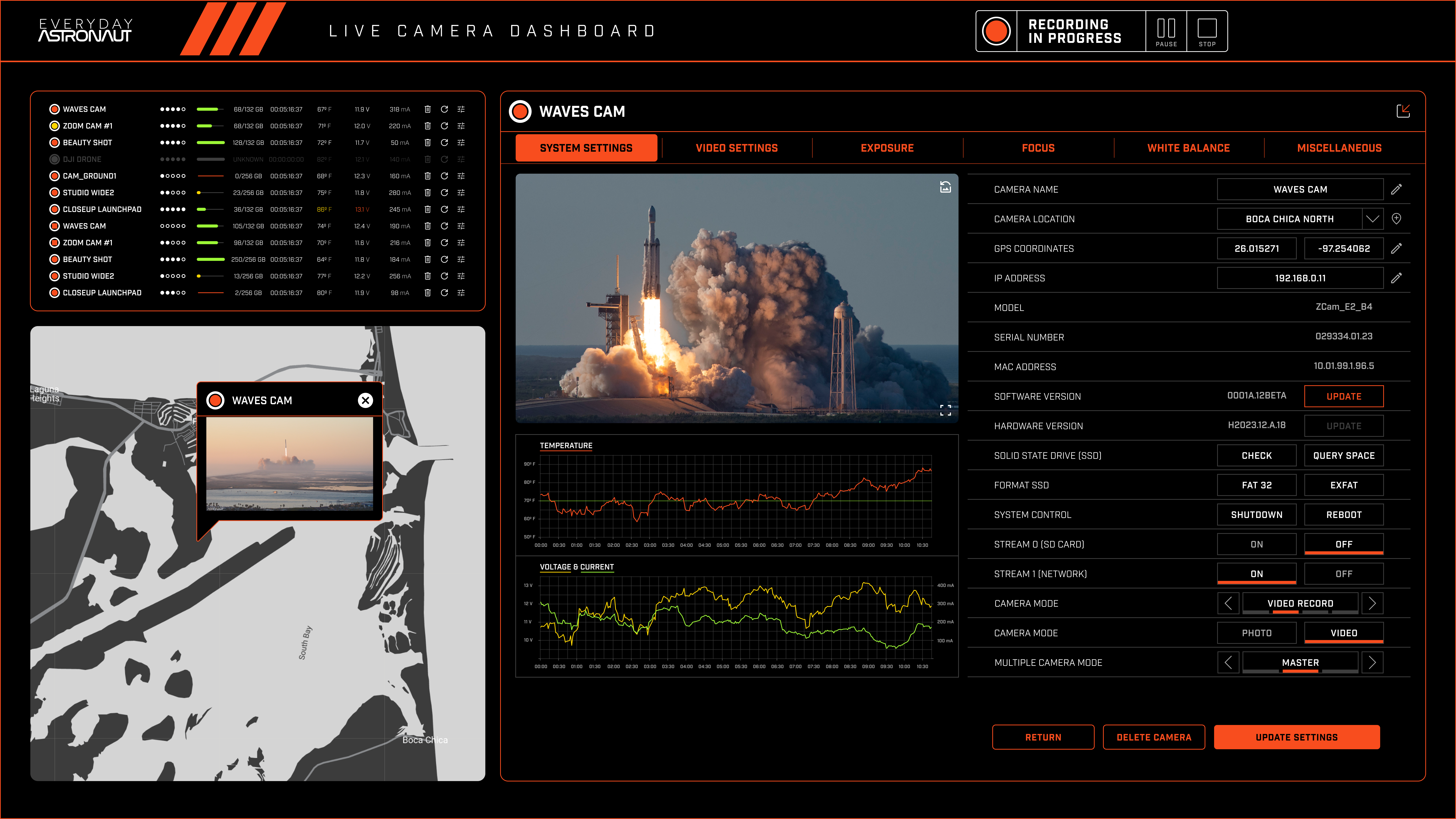The width and height of the screenshot is (1456, 819).
Task: Expand camera preview to fullscreen
Action: coord(945,410)
